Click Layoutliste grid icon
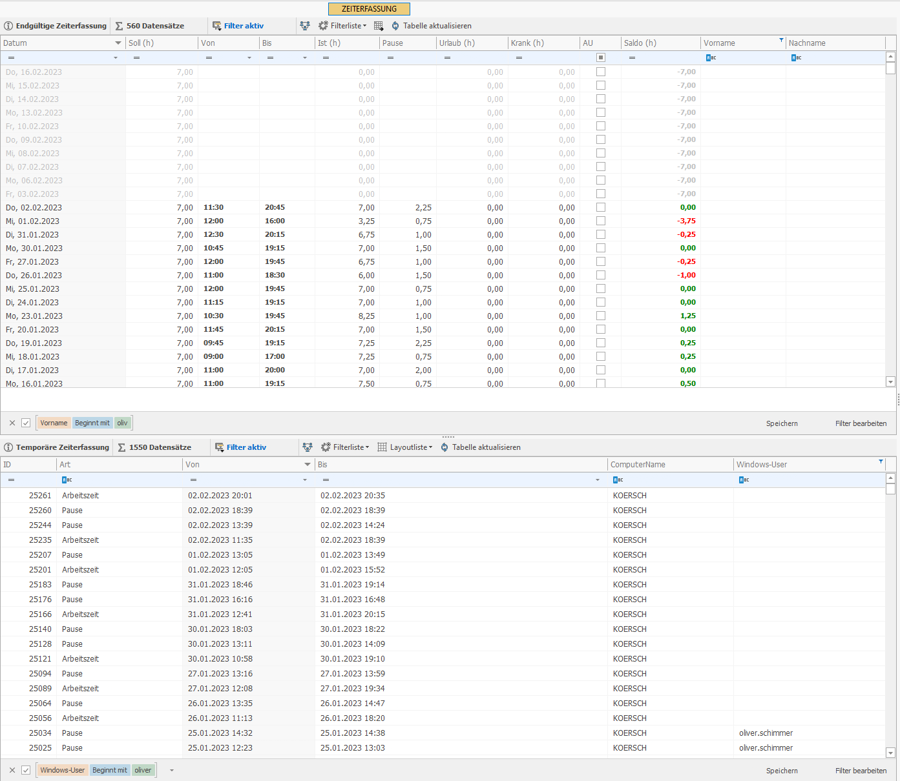This screenshot has height=781, width=900. (x=382, y=447)
